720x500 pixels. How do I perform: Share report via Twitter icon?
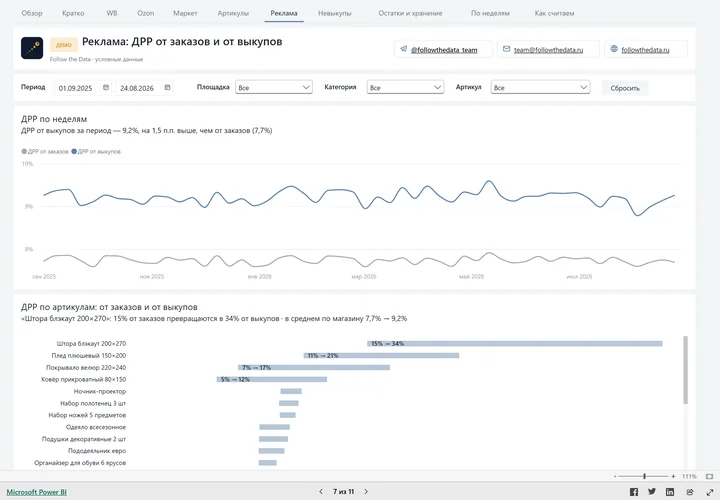(x=652, y=492)
